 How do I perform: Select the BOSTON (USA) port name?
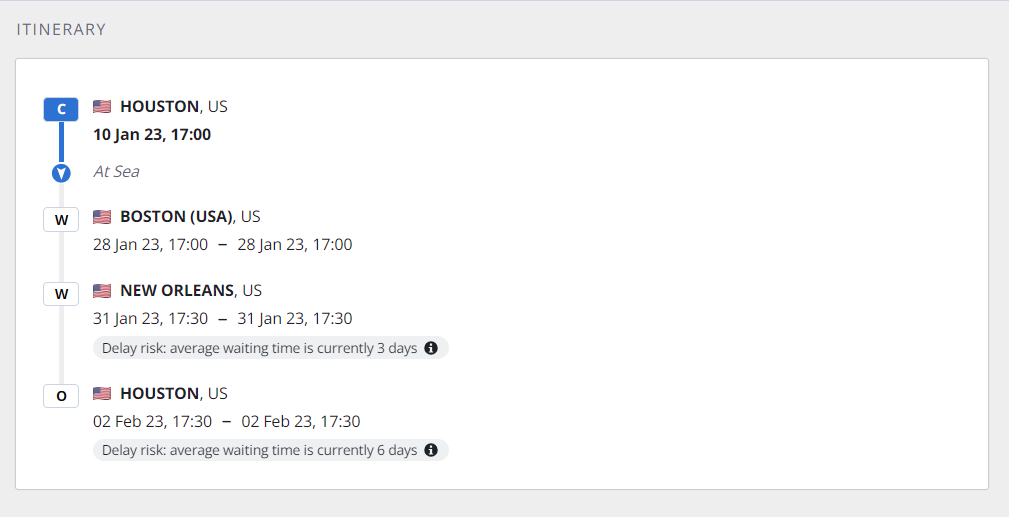(176, 216)
